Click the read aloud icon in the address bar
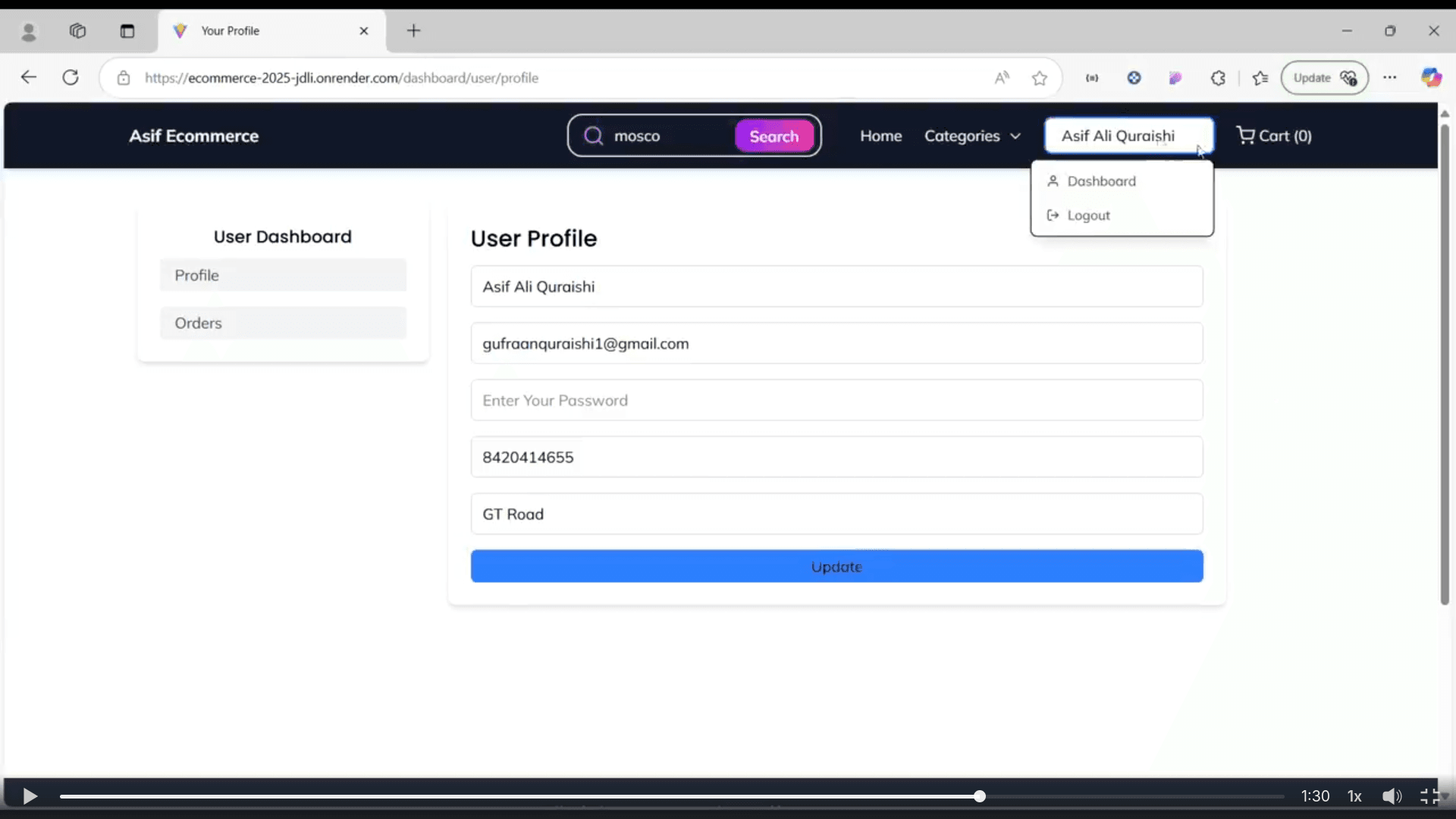Screen dimensions: 1456x819 coord(1002,77)
